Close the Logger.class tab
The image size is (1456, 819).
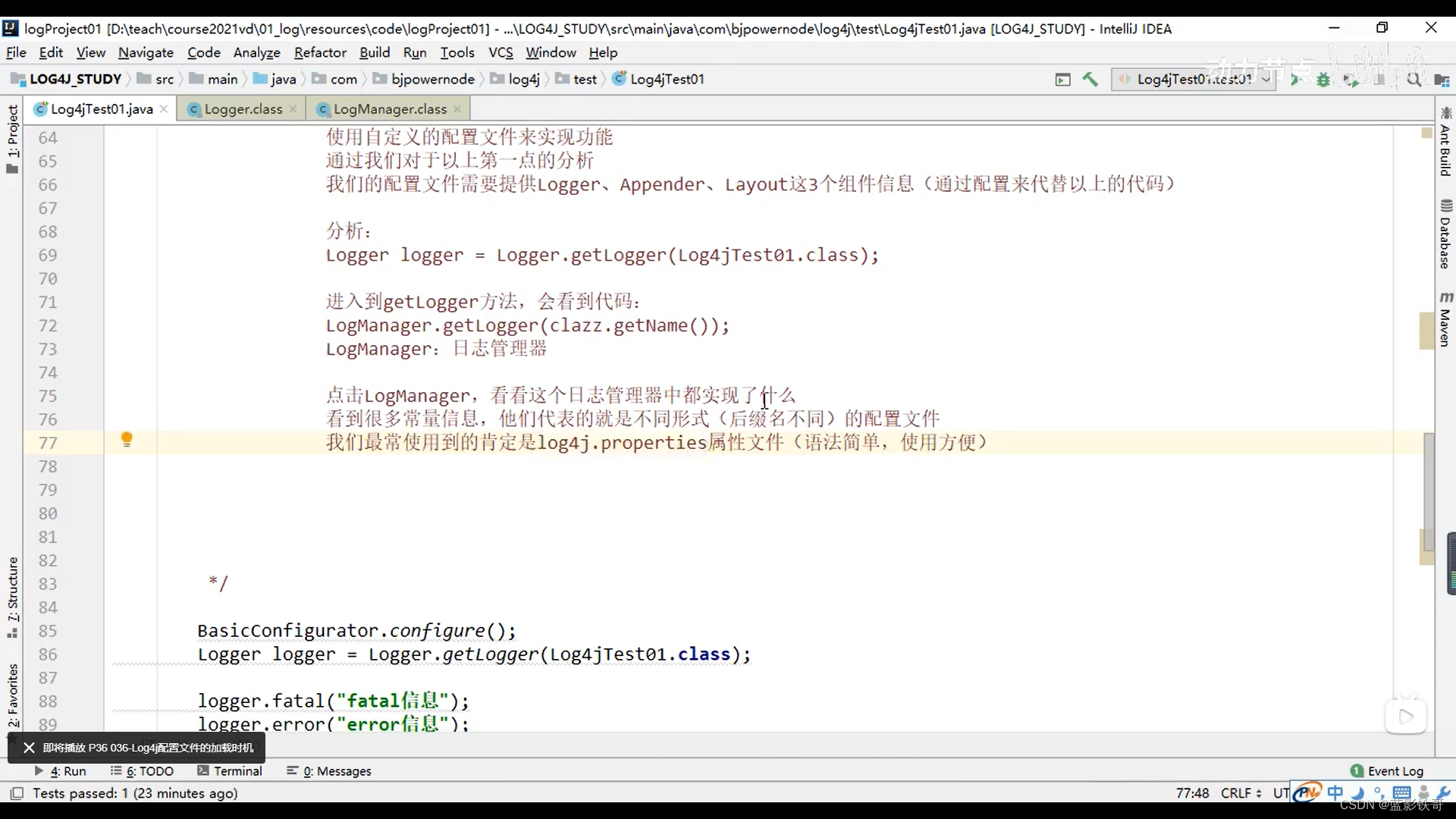[x=293, y=109]
